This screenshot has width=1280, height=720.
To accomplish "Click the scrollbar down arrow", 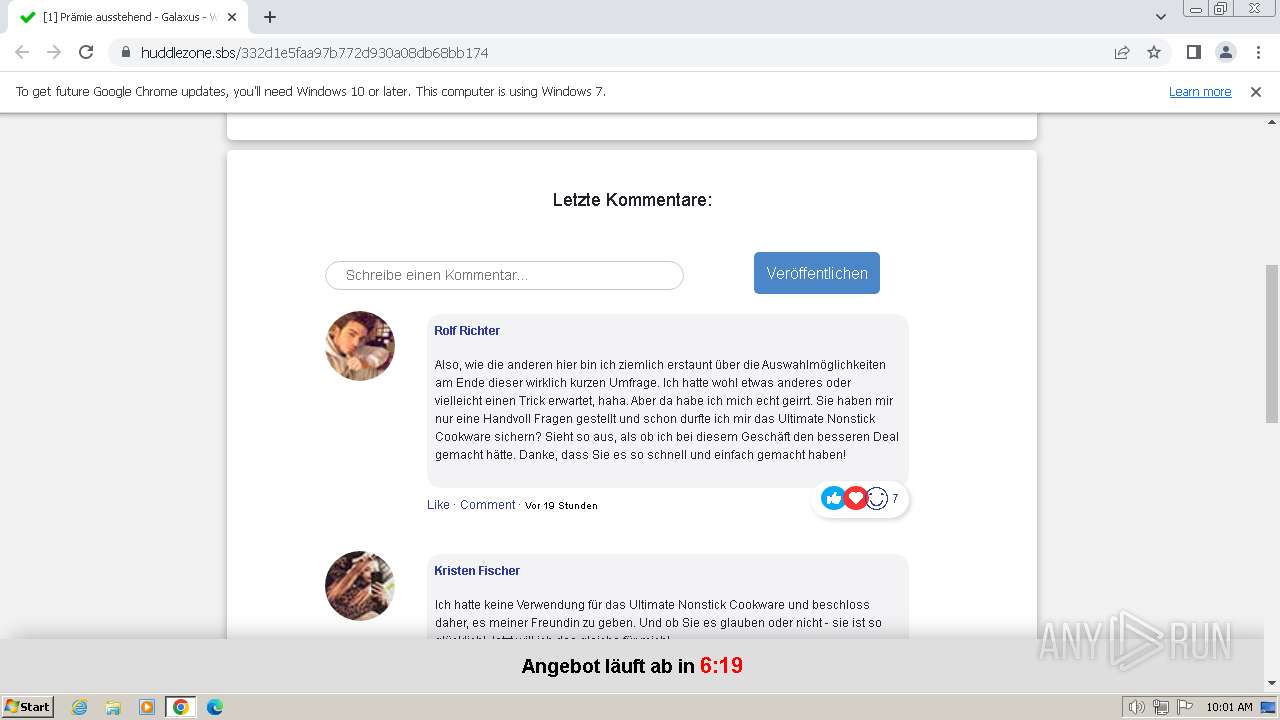I will (x=1272, y=684).
